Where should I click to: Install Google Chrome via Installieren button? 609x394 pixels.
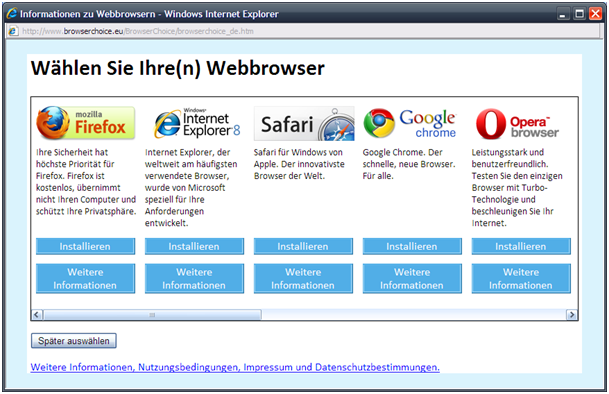[412, 246]
